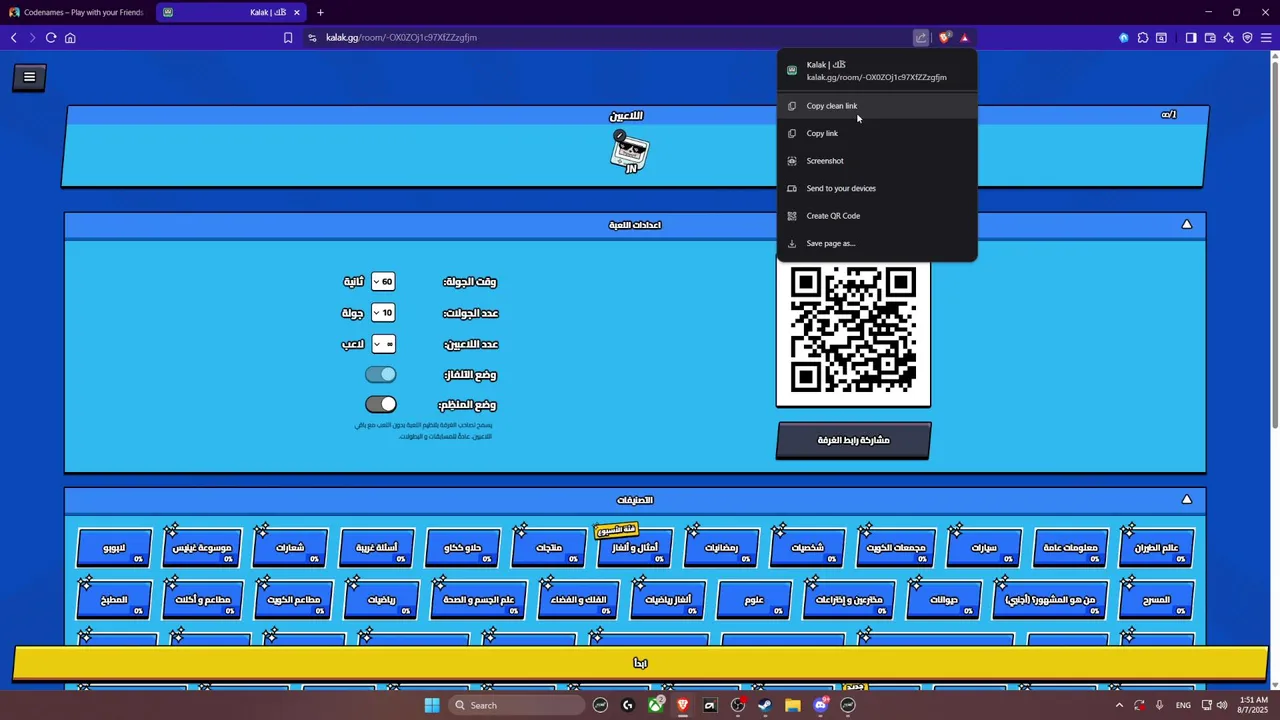Select the شخصيات category
Image resolution: width=1280 pixels, height=720 pixels.
[808, 548]
